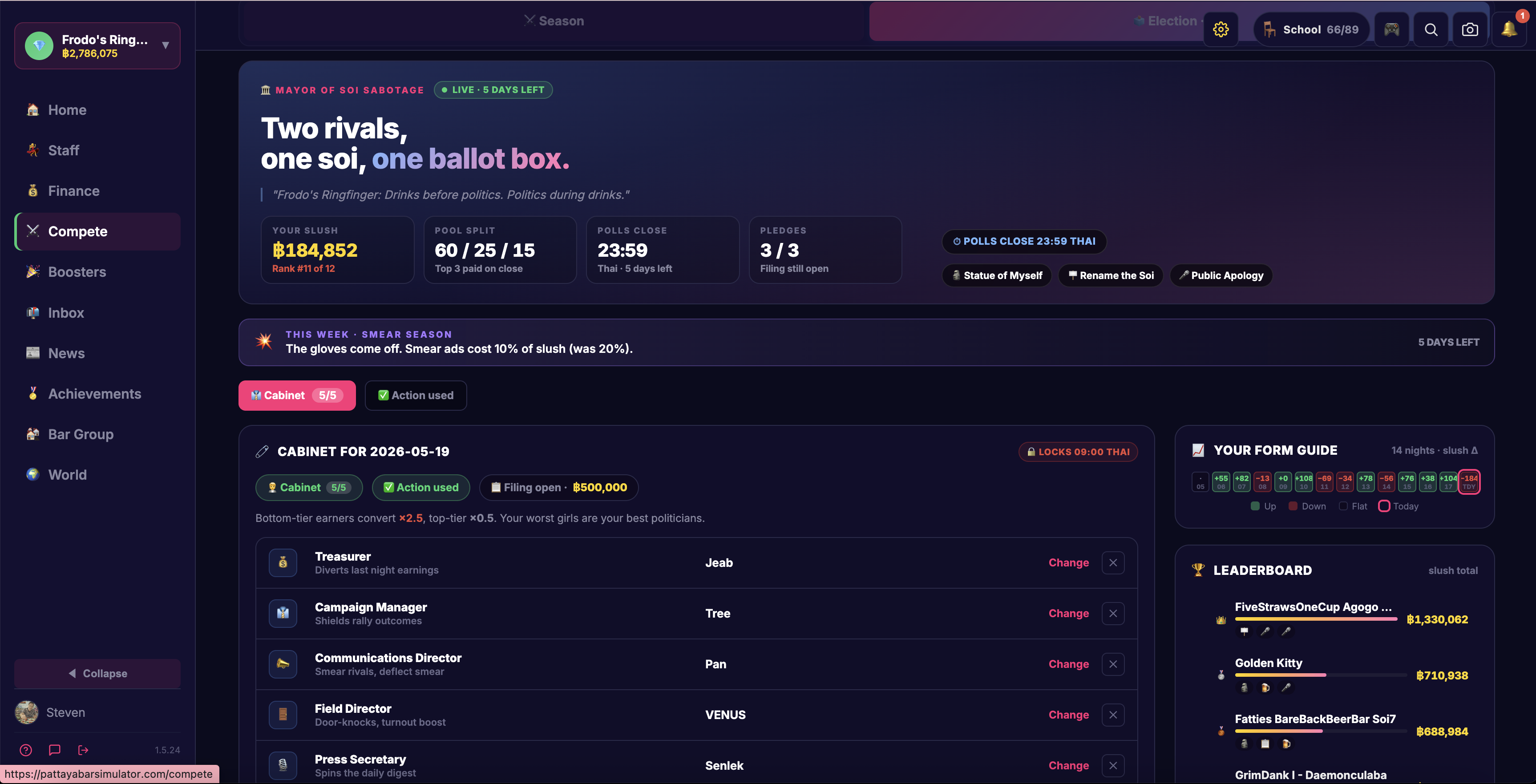
Task: Click Steven's profile avatar
Action: (x=27, y=712)
